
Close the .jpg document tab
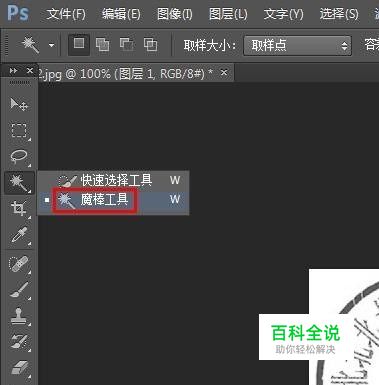click(224, 72)
